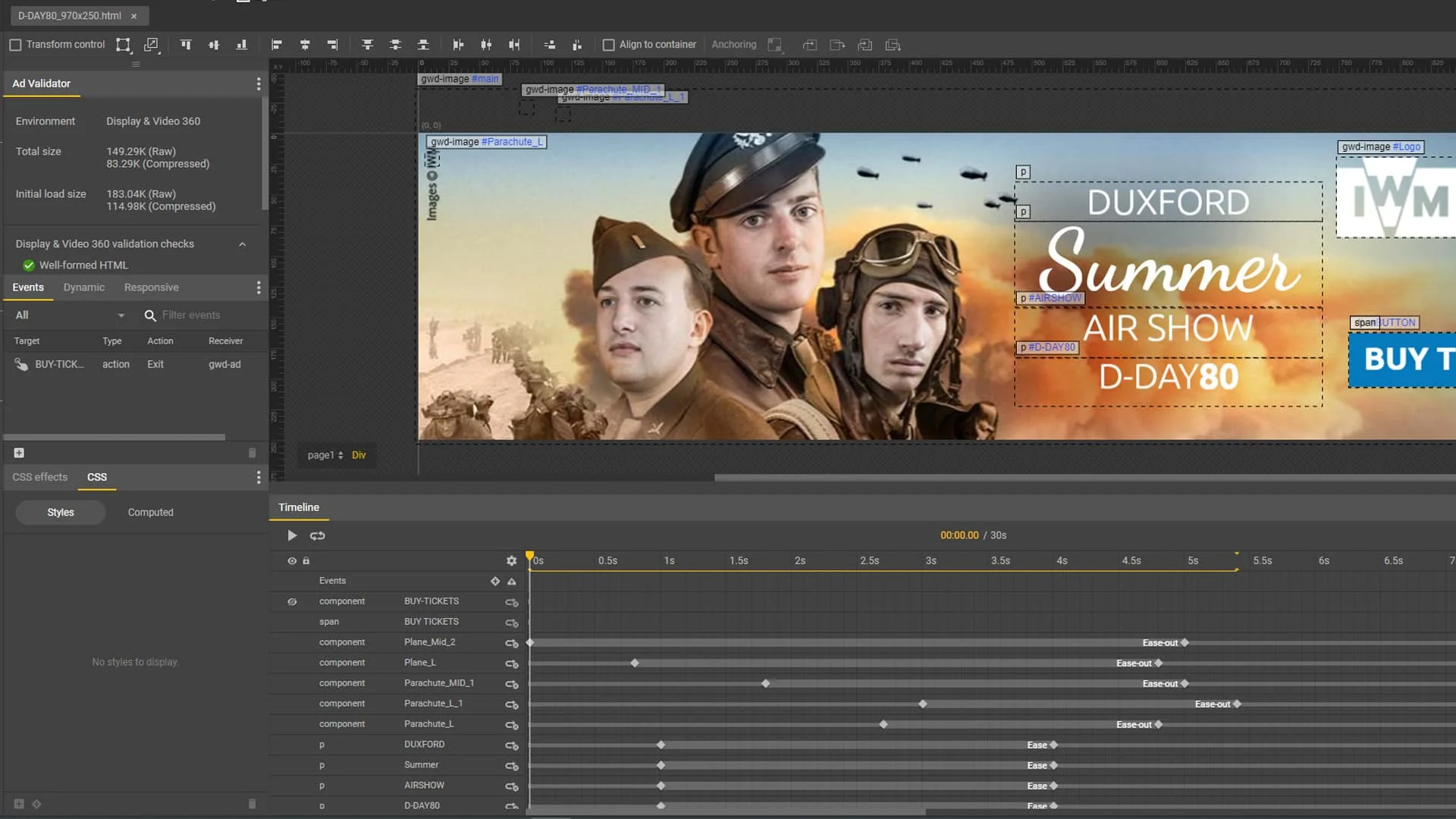
Task: Distribute elements by horizontal centers
Action: [x=486, y=45]
